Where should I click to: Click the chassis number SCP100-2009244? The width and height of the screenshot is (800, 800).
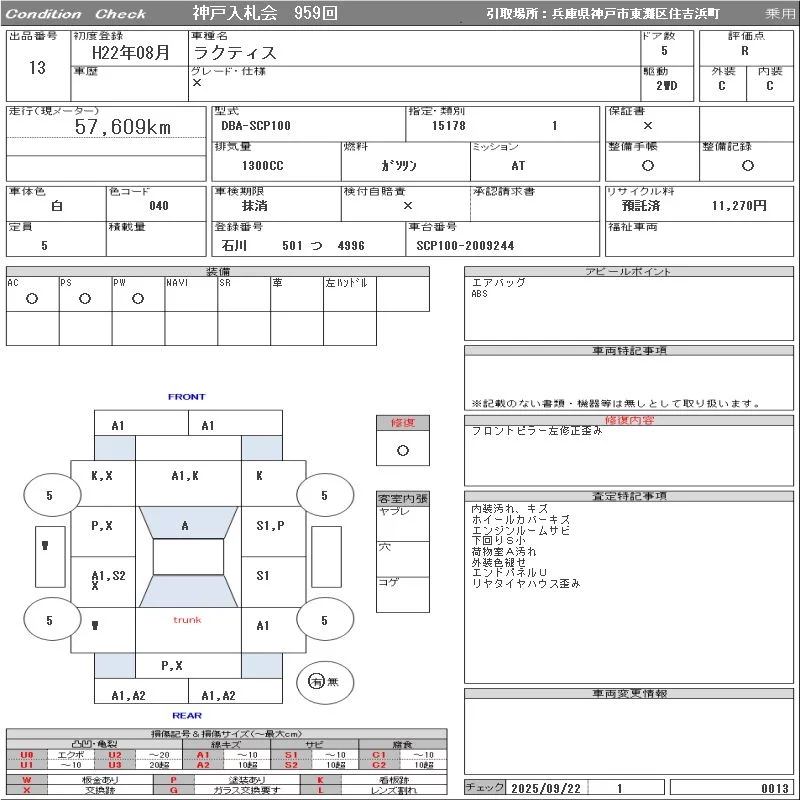point(465,245)
